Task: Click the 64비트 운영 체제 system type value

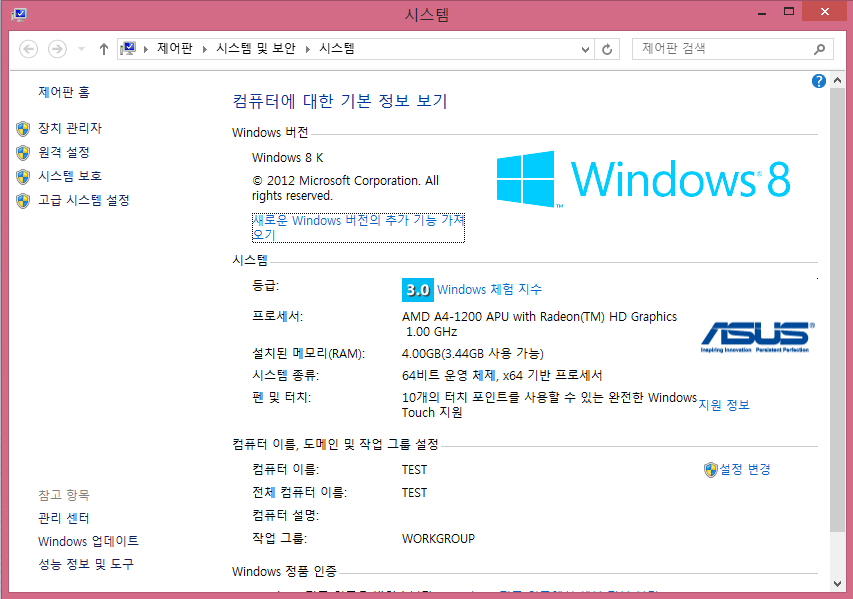Action: coord(502,375)
